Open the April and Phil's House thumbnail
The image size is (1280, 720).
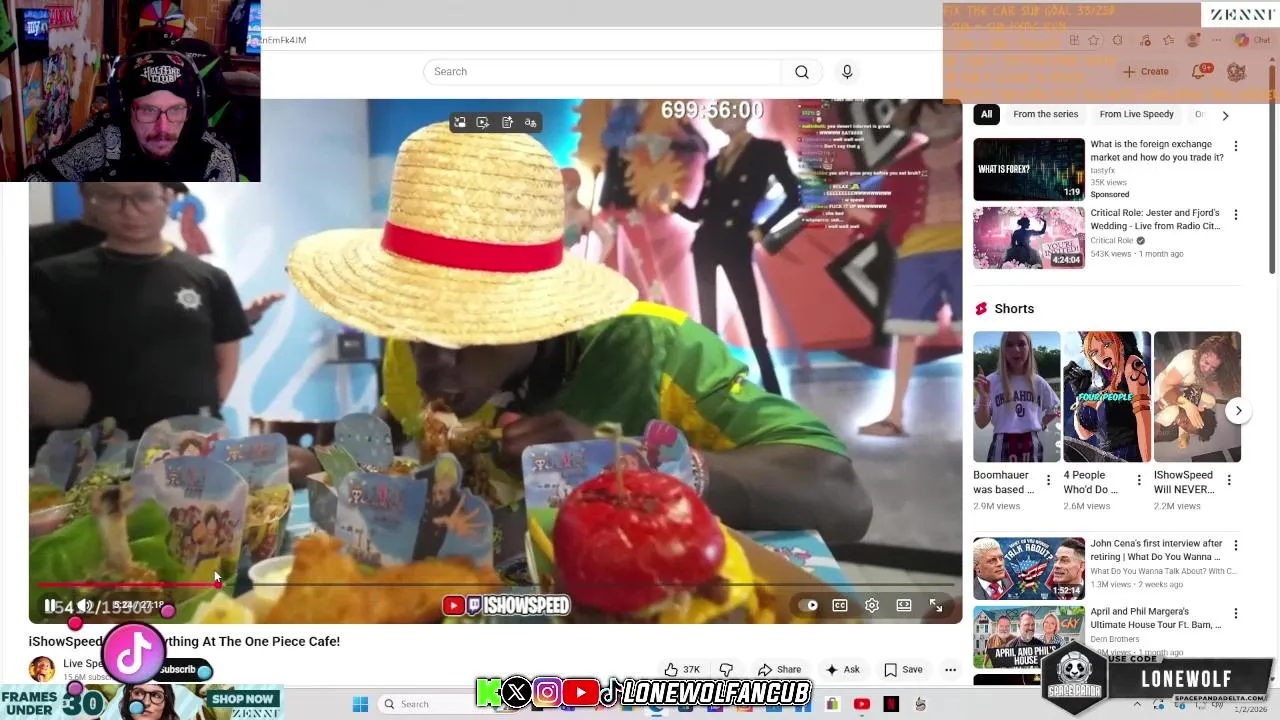tap(1029, 637)
